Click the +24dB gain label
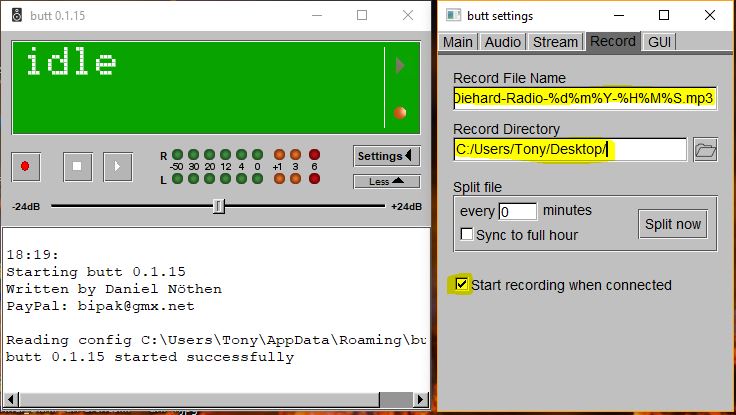 click(x=406, y=207)
